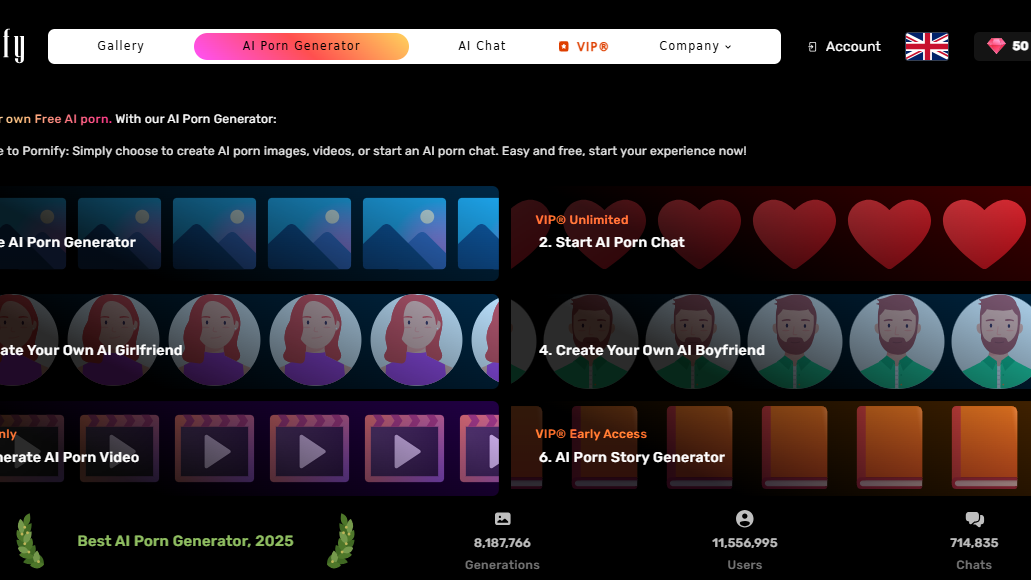1031x580 pixels.
Task: Click Best AI Porn Generator, 2025 text
Action: [185, 541]
